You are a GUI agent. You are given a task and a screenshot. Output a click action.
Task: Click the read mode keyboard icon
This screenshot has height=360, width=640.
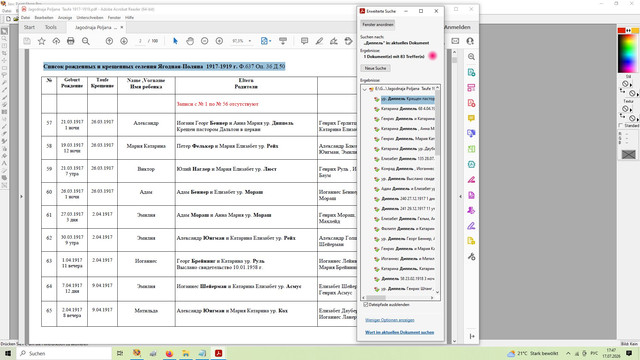pos(282,41)
